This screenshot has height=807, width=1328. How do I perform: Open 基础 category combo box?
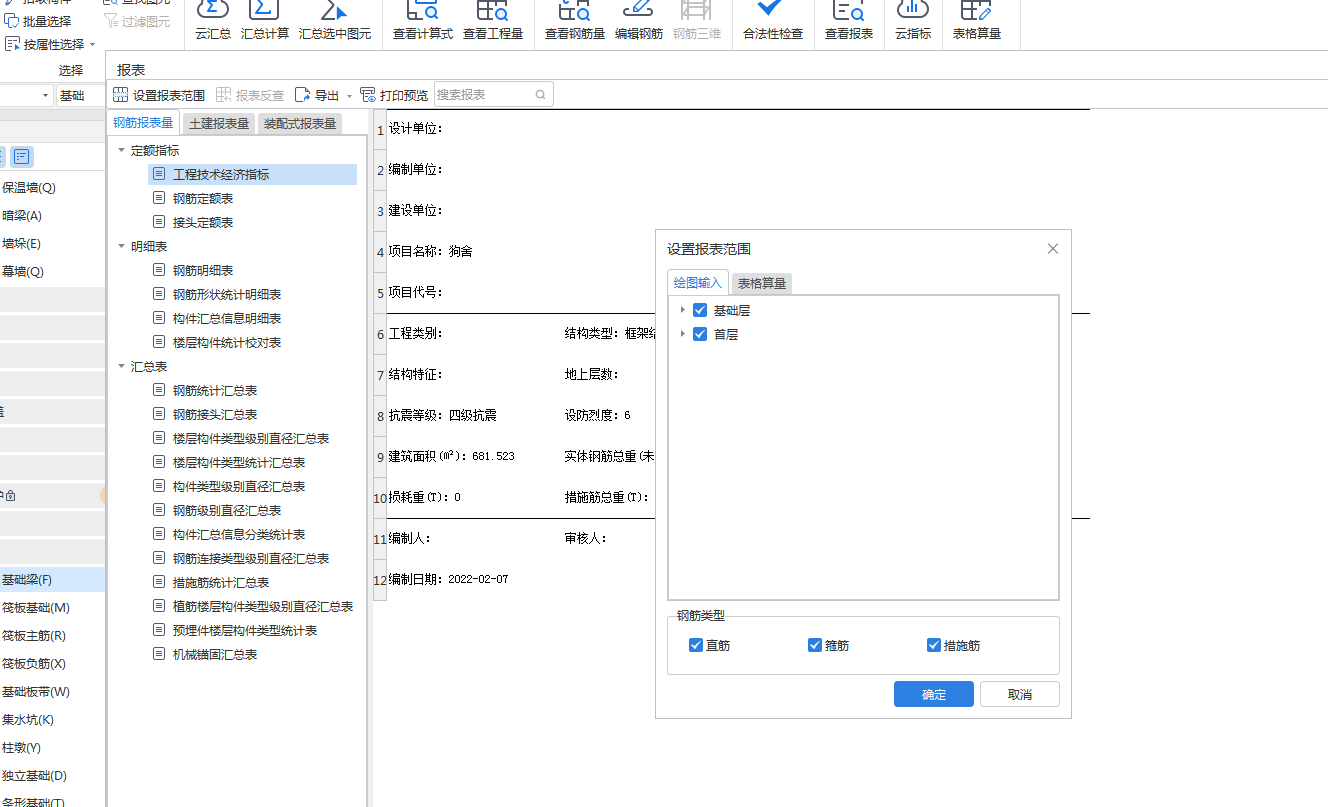80,96
